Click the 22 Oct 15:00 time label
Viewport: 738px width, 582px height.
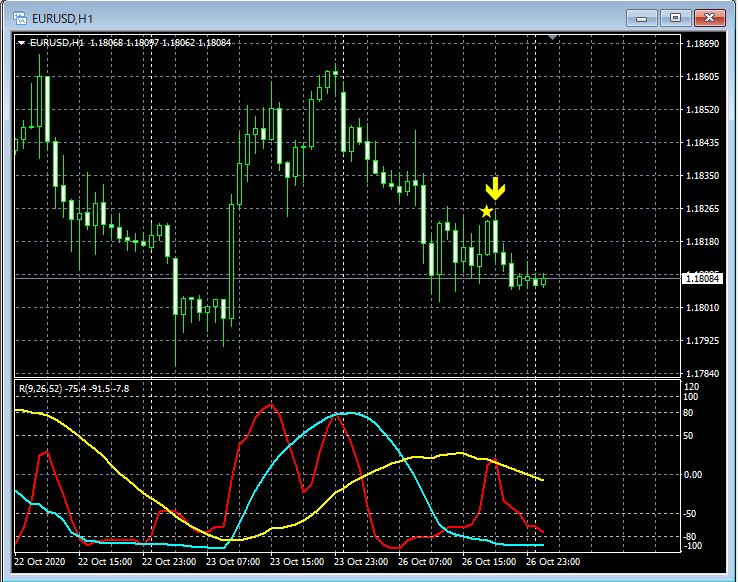105,562
